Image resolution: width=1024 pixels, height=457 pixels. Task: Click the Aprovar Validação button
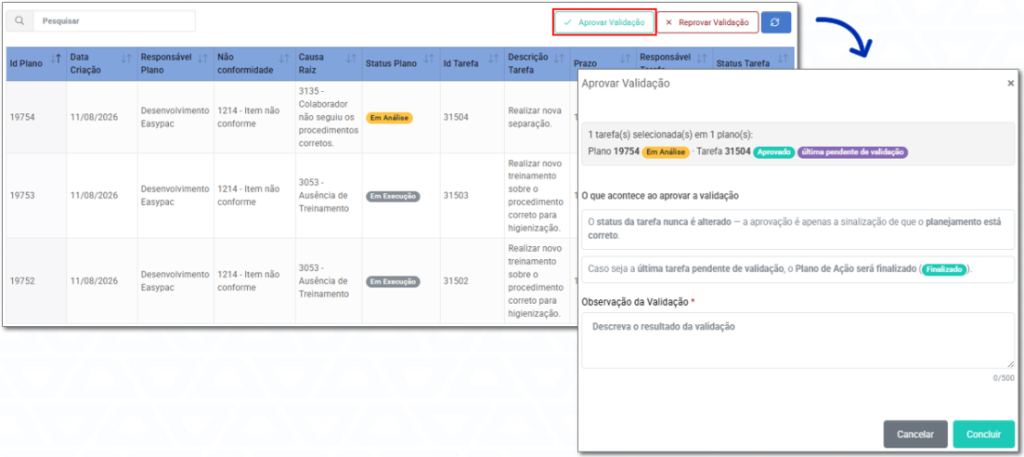tap(604, 22)
